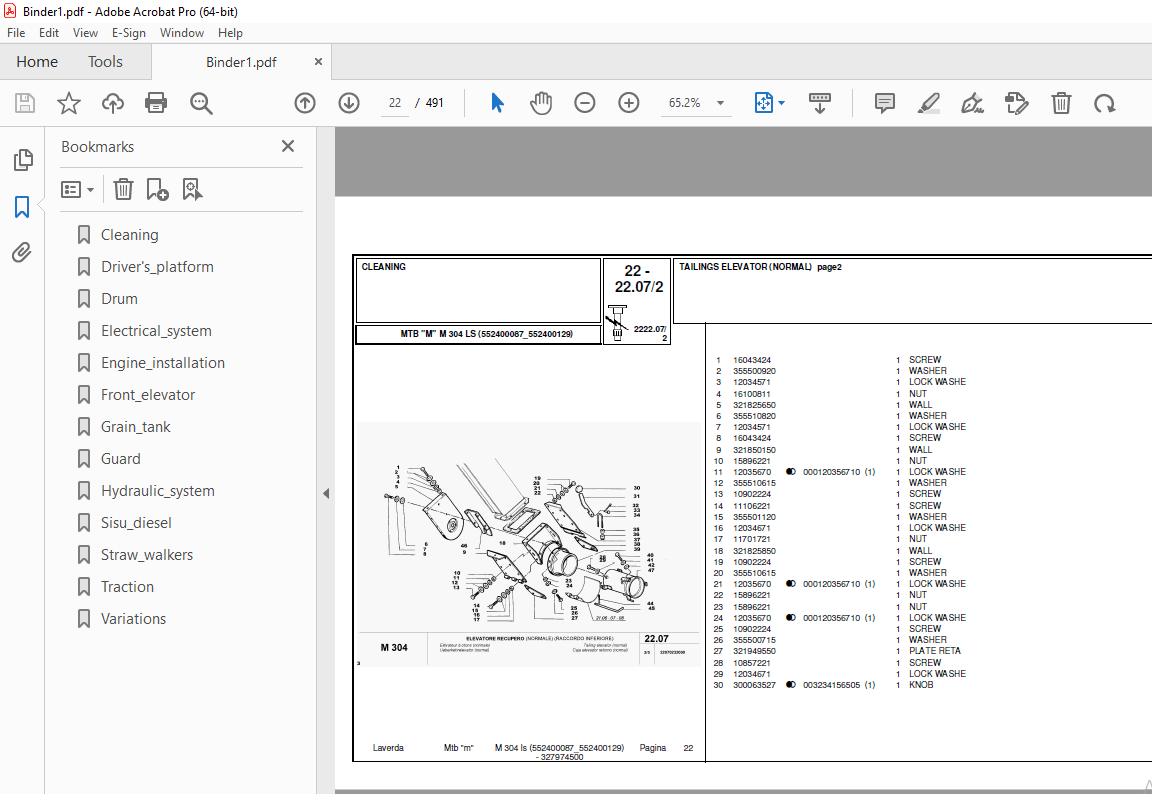Close the Binder1.pdf tab
The image size is (1152, 794).
click(318, 62)
